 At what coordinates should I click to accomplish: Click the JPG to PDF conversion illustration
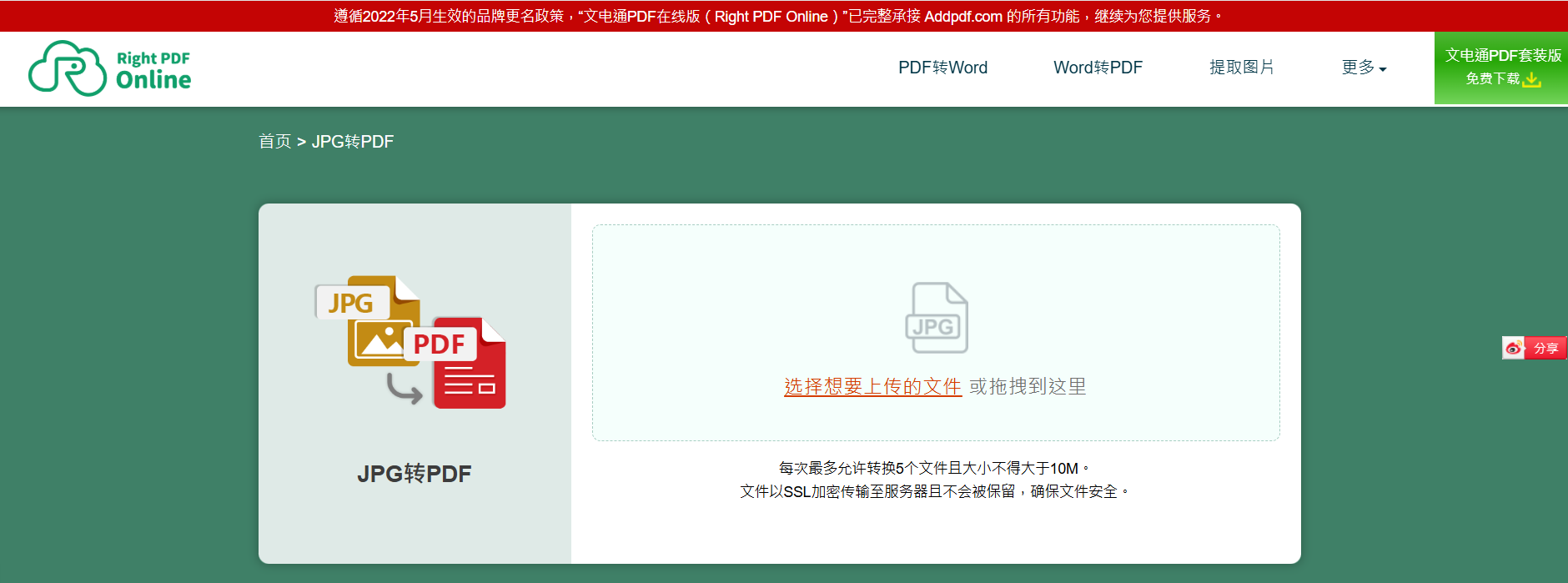pyautogui.click(x=410, y=341)
